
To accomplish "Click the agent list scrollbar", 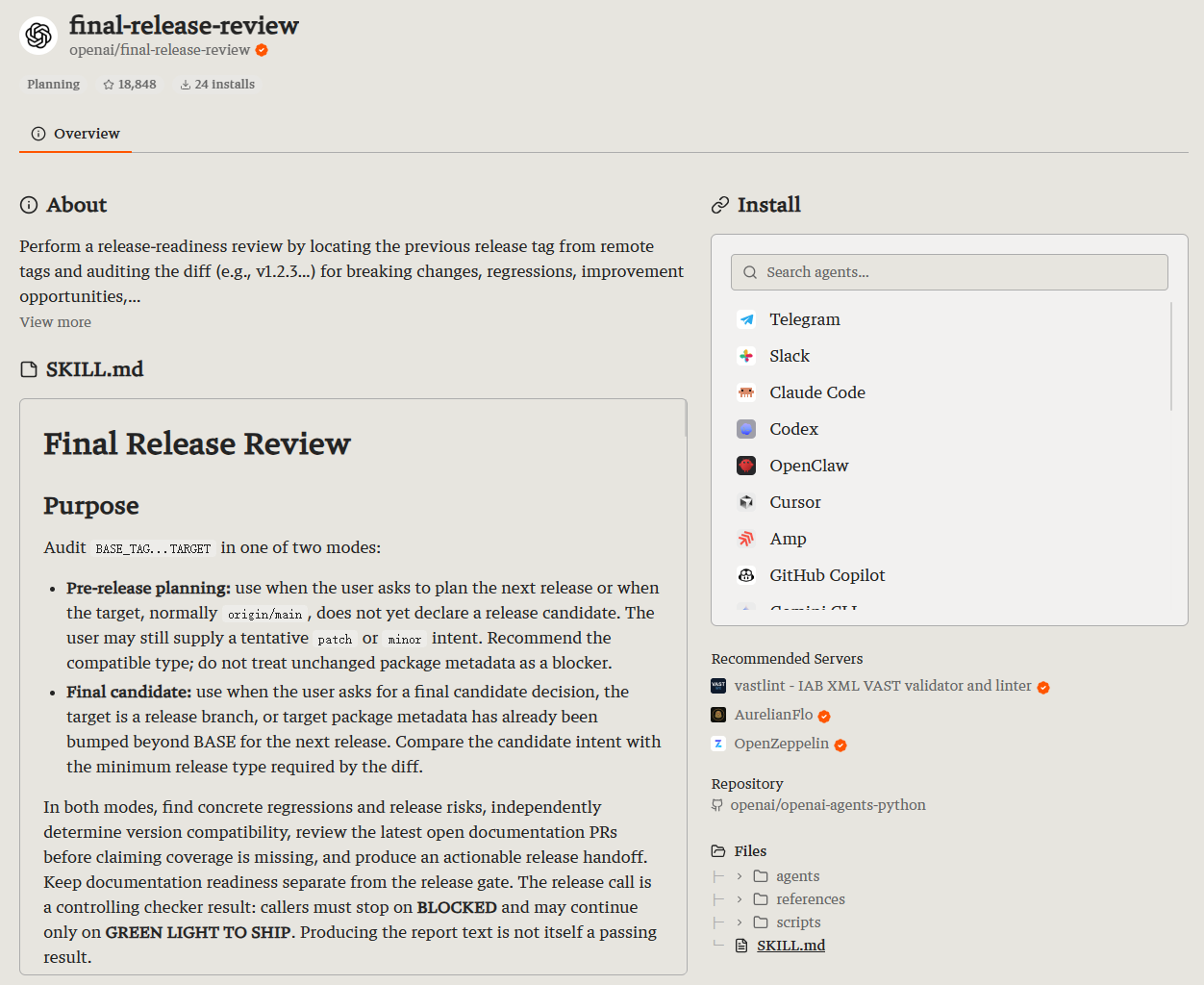I will [1171, 356].
